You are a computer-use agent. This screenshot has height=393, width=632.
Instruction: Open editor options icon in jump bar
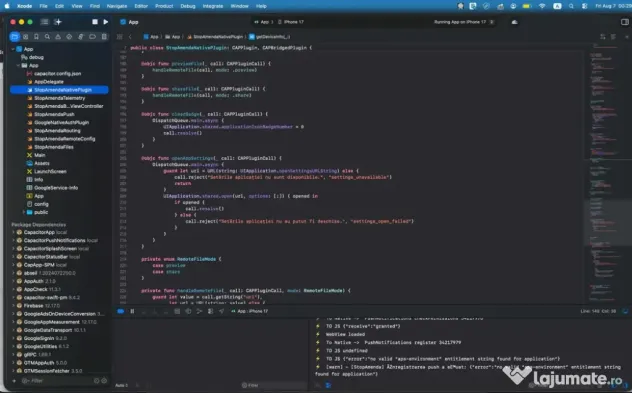[x=613, y=37]
